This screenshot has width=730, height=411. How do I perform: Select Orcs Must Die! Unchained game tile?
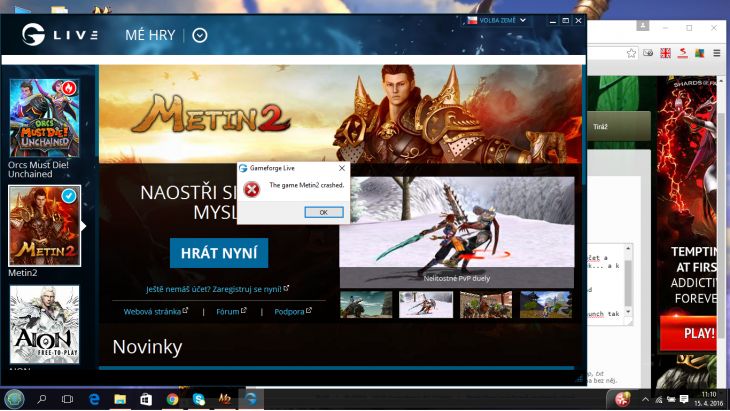coord(44,118)
